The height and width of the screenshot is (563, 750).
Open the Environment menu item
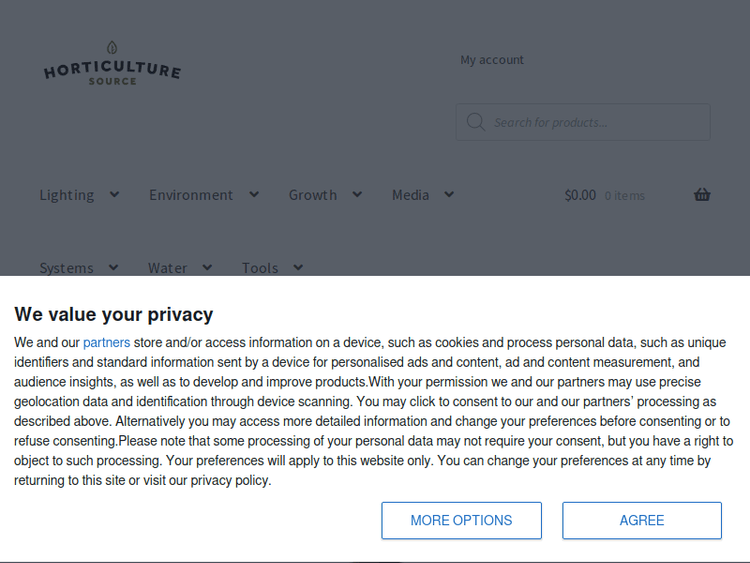tap(191, 195)
